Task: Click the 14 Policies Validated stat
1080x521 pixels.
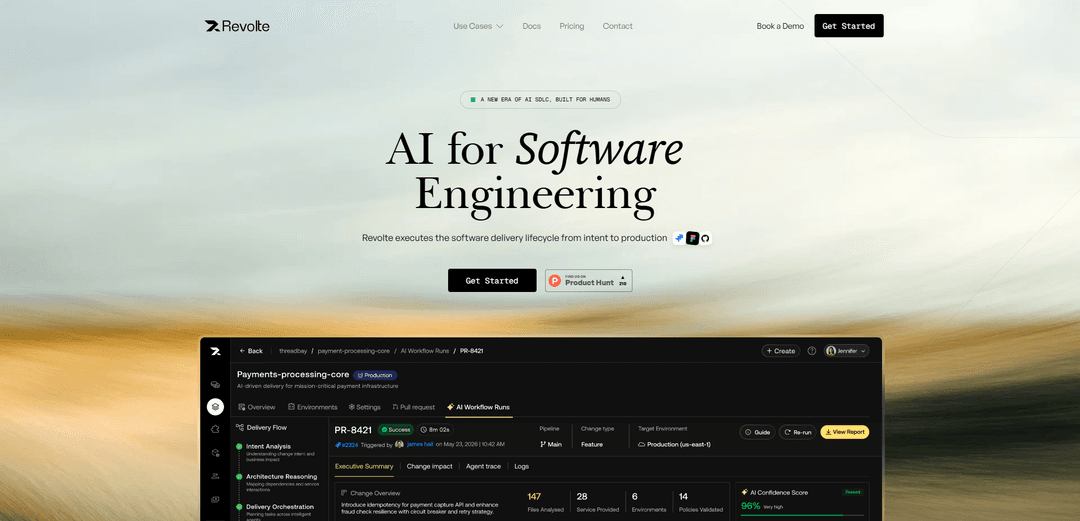Action: pos(700,502)
